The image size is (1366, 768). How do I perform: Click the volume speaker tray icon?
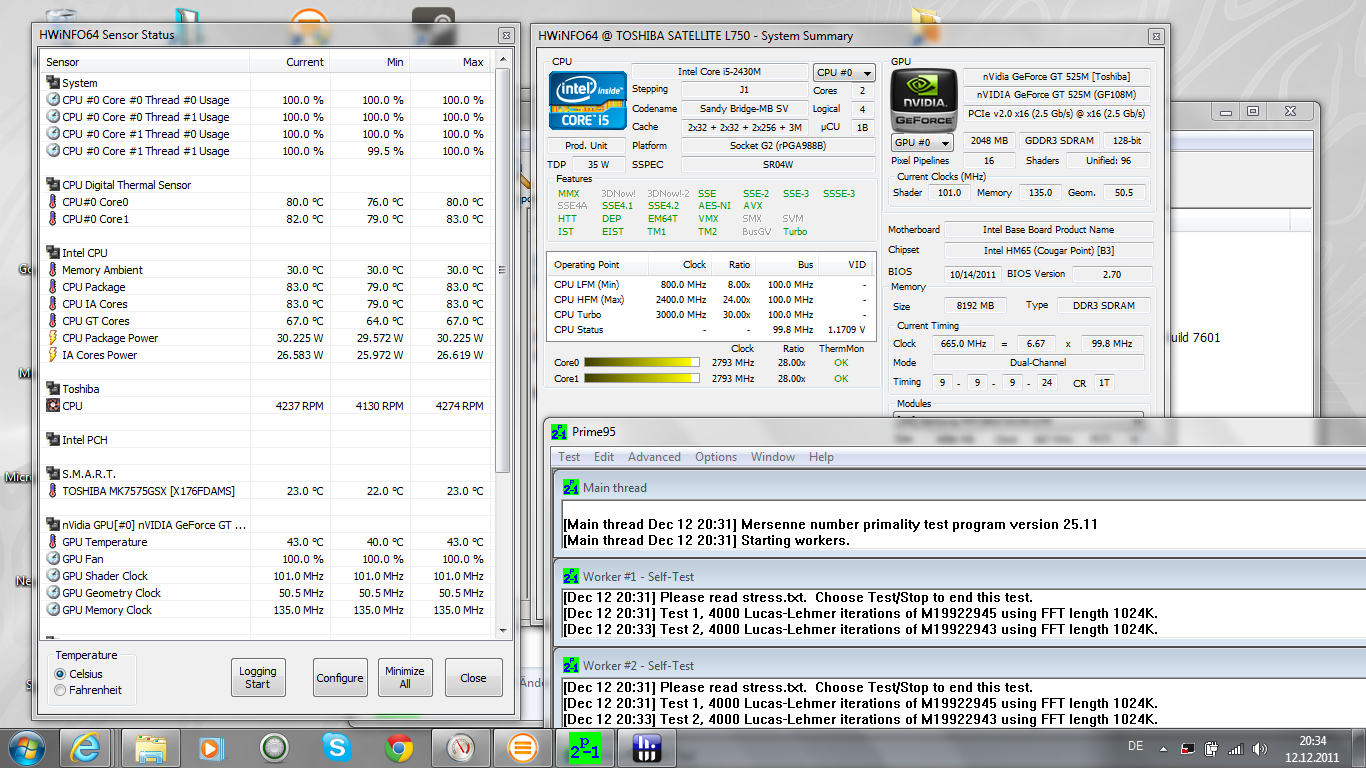click(1260, 748)
